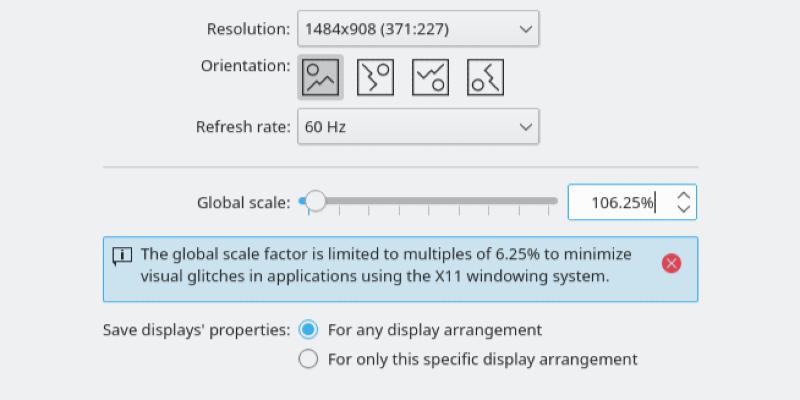The width and height of the screenshot is (800, 400).
Task: Click the "Orientation:" label
Action: [x=245, y=66]
